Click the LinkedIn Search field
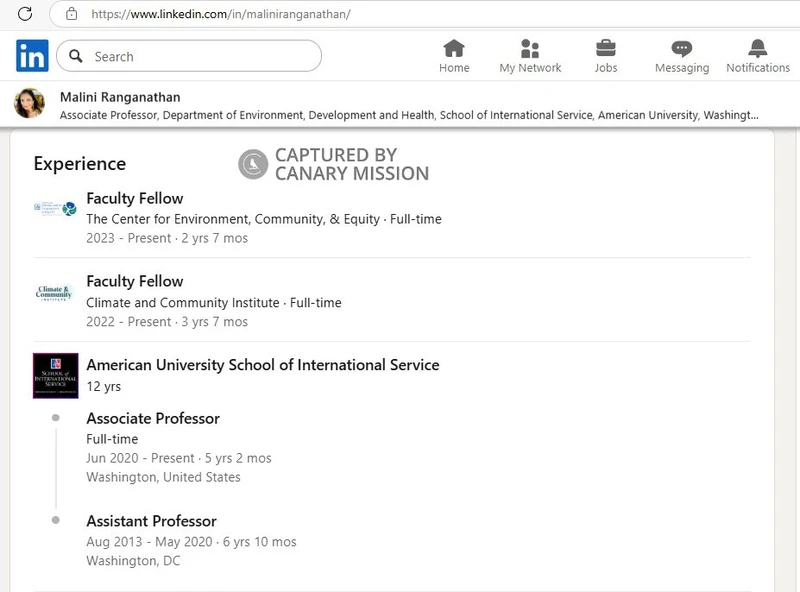 click(189, 56)
